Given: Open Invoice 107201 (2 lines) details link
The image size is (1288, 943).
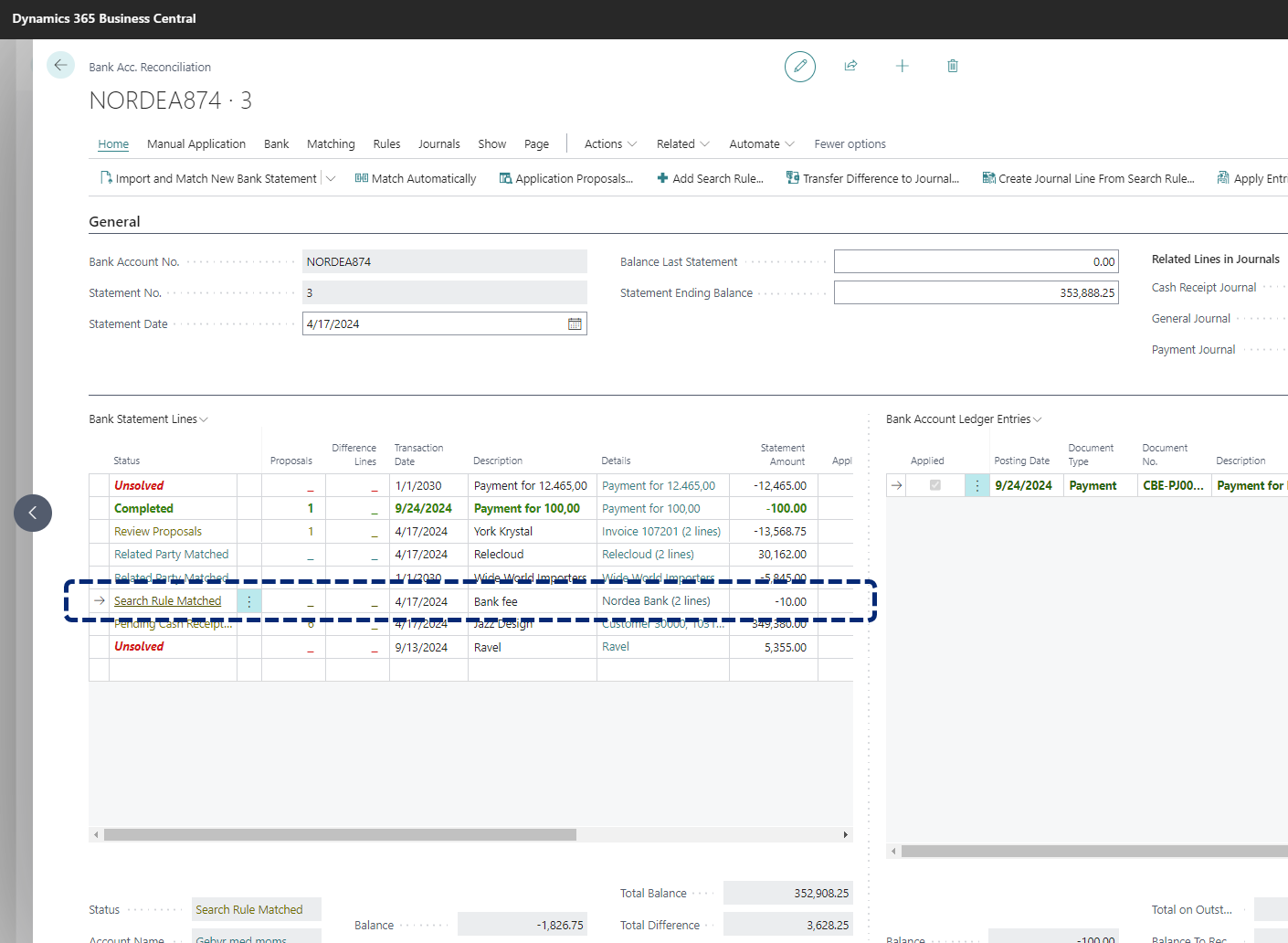Looking at the screenshot, I should pos(661,531).
